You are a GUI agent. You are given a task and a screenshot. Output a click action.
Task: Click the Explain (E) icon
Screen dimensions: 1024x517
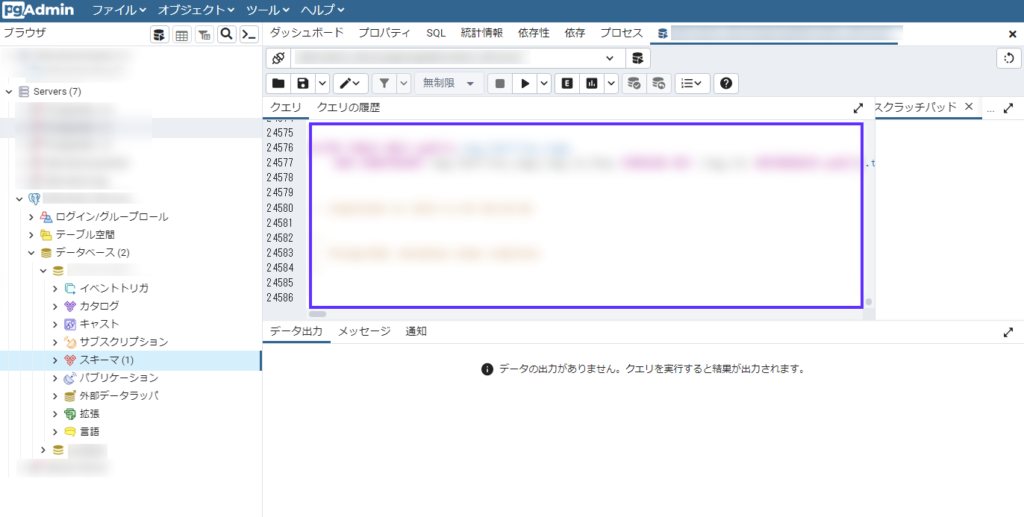tap(568, 84)
